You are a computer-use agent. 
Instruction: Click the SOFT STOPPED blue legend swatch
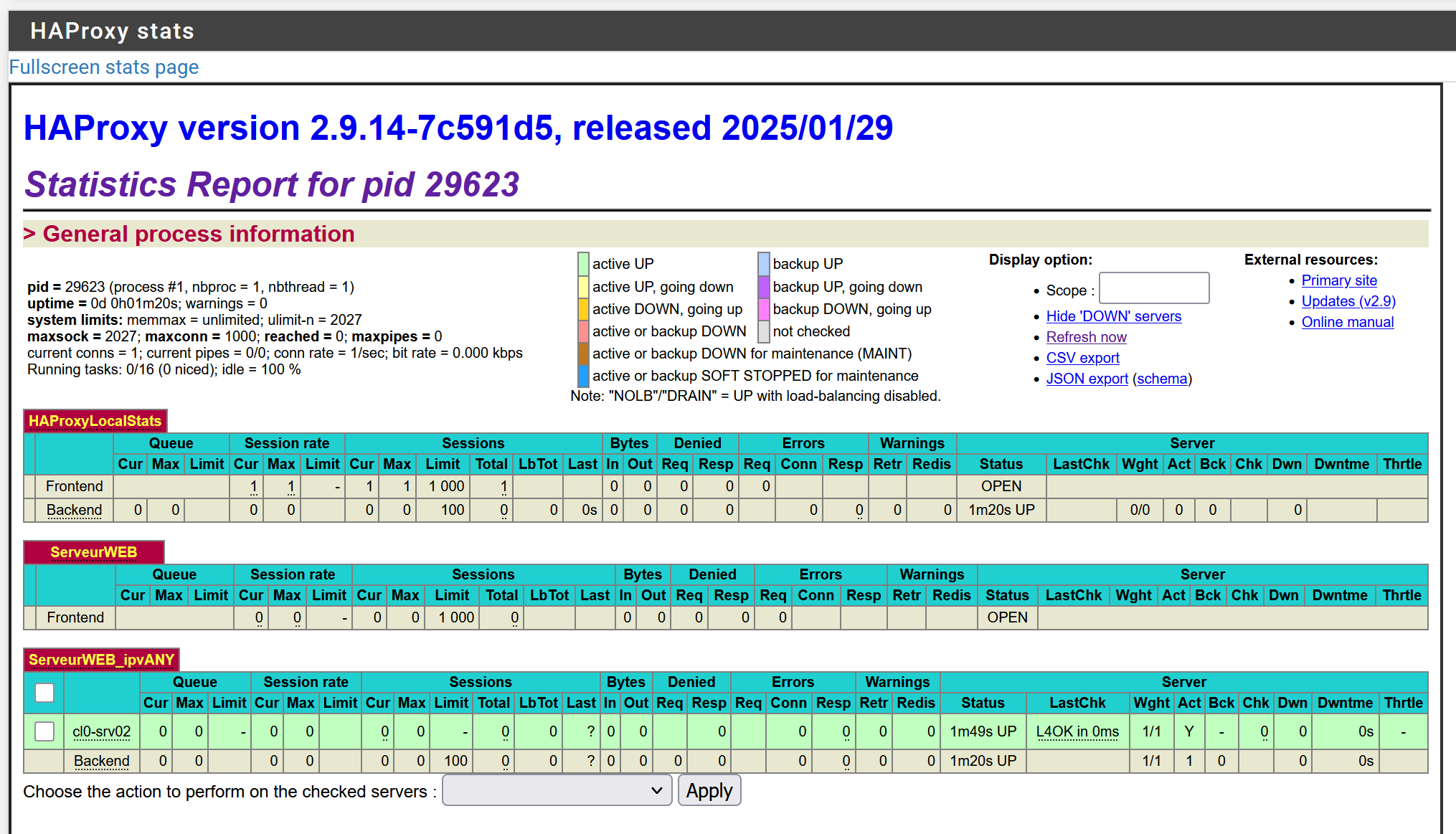coord(583,376)
